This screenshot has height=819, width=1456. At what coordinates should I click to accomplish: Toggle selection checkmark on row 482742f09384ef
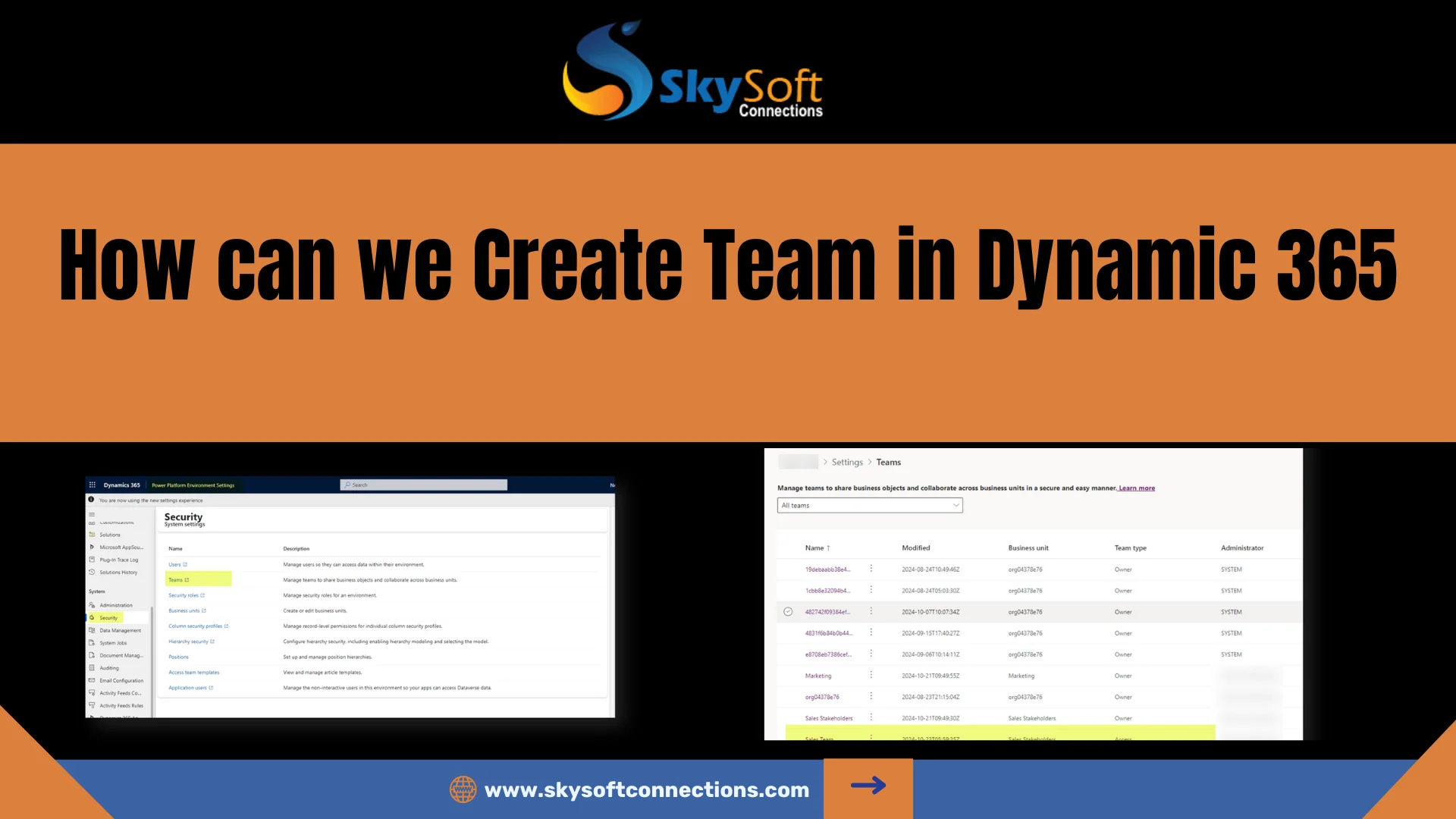tap(788, 612)
